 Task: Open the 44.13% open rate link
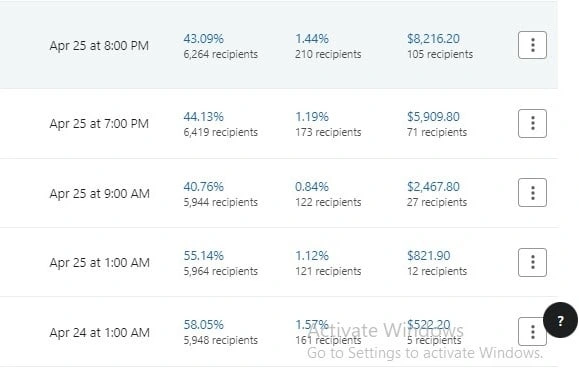(203, 117)
